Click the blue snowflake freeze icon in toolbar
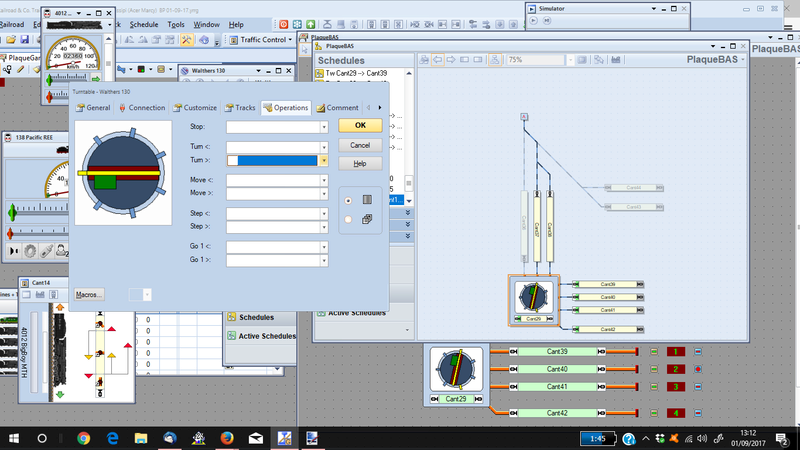This screenshot has width=800, height=450. pyautogui.click(x=297, y=24)
